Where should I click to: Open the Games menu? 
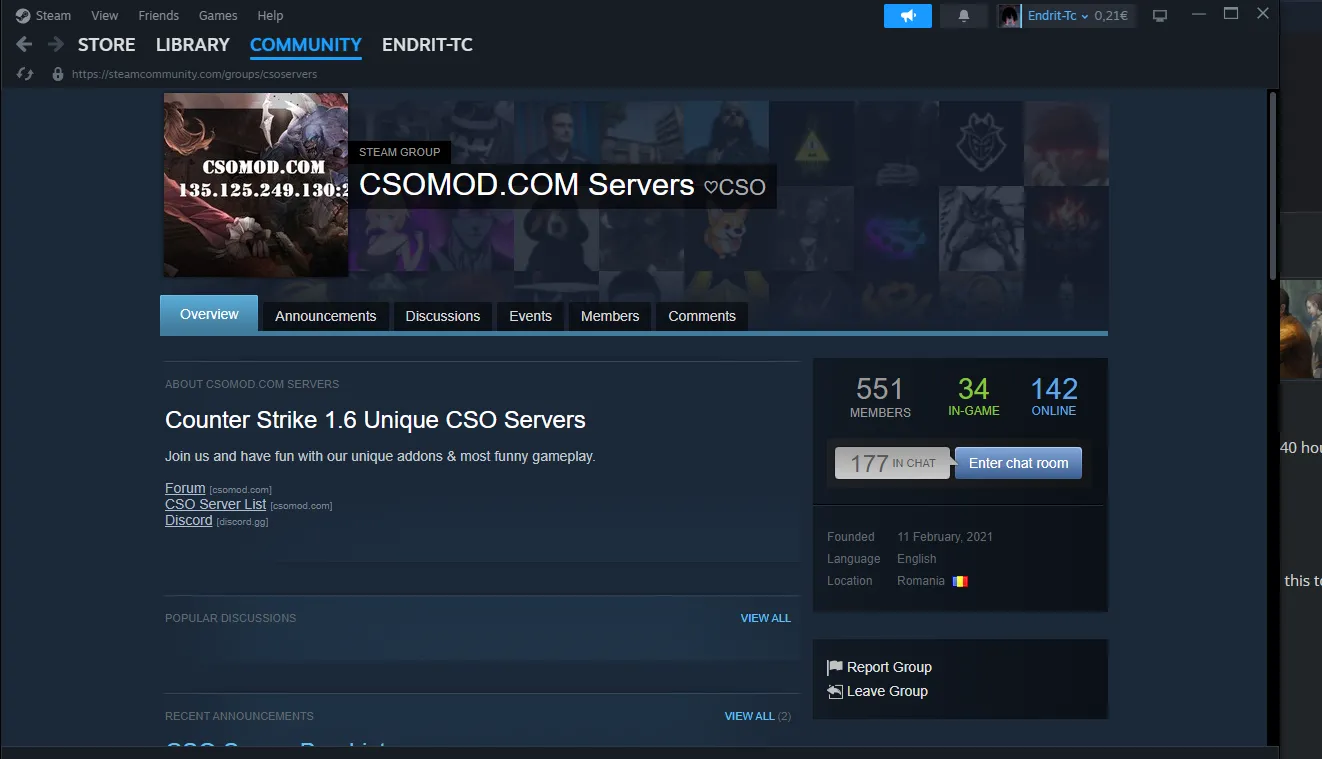[x=218, y=15]
